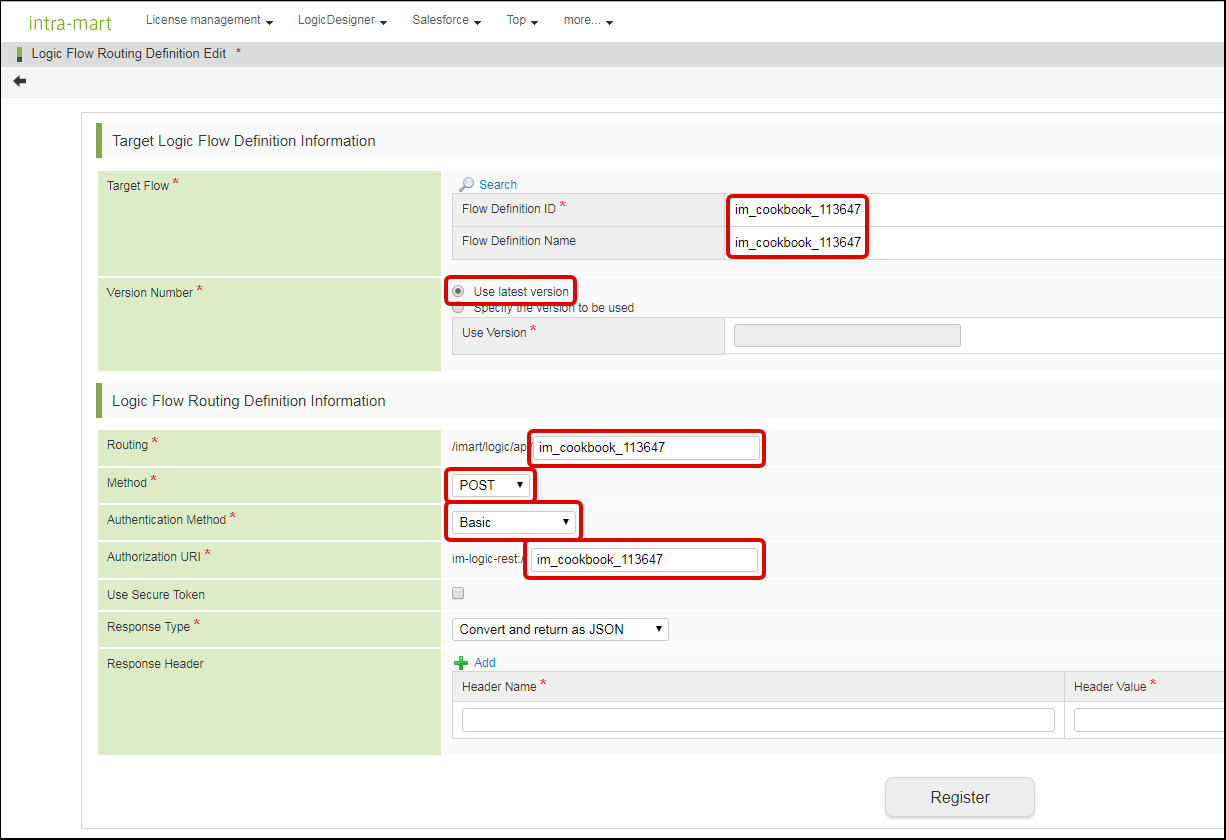
Task: Click the Search magnifier icon
Action: (466, 184)
